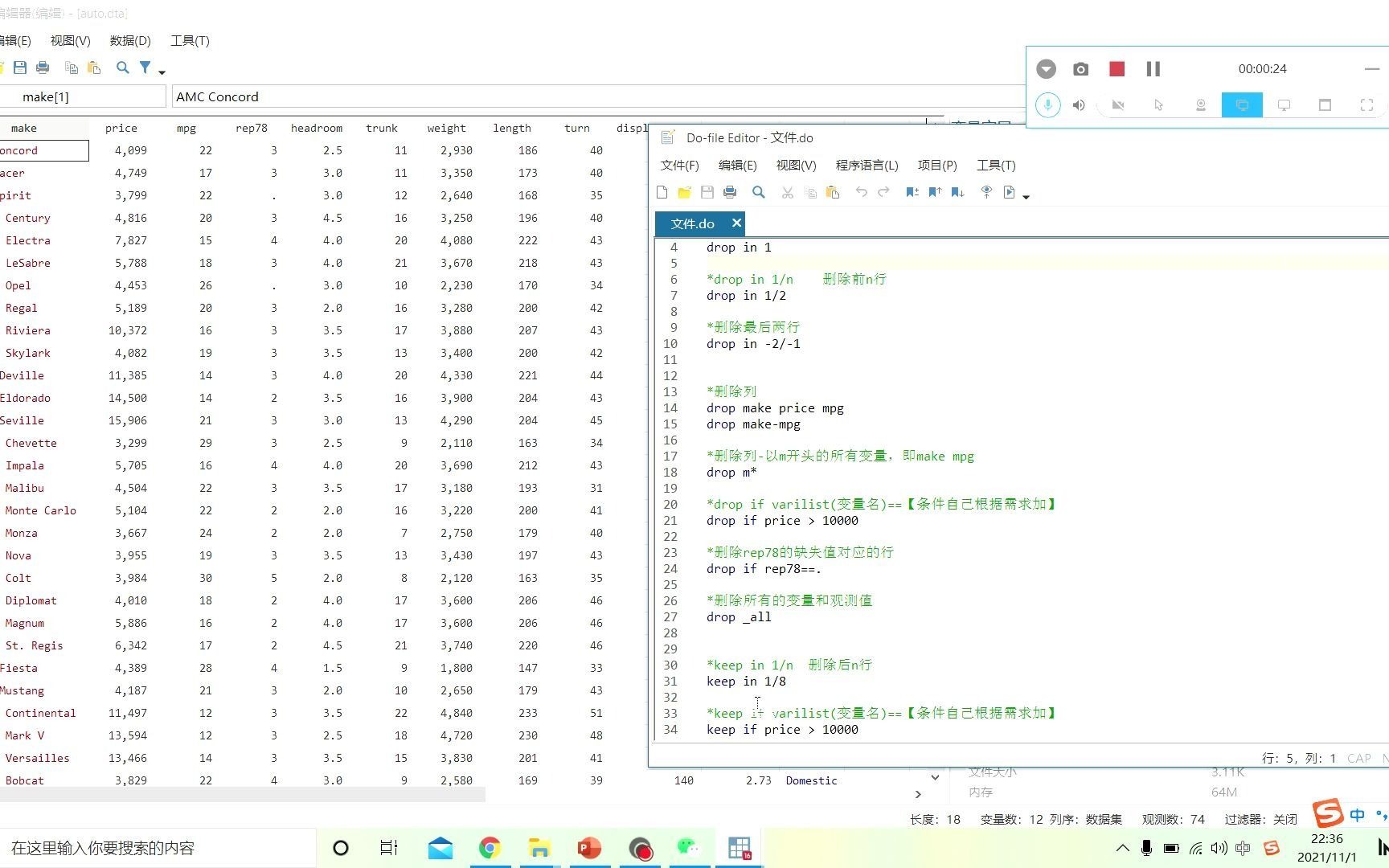
Task: Toggle the recorder microphone on or off
Action: point(1047,105)
